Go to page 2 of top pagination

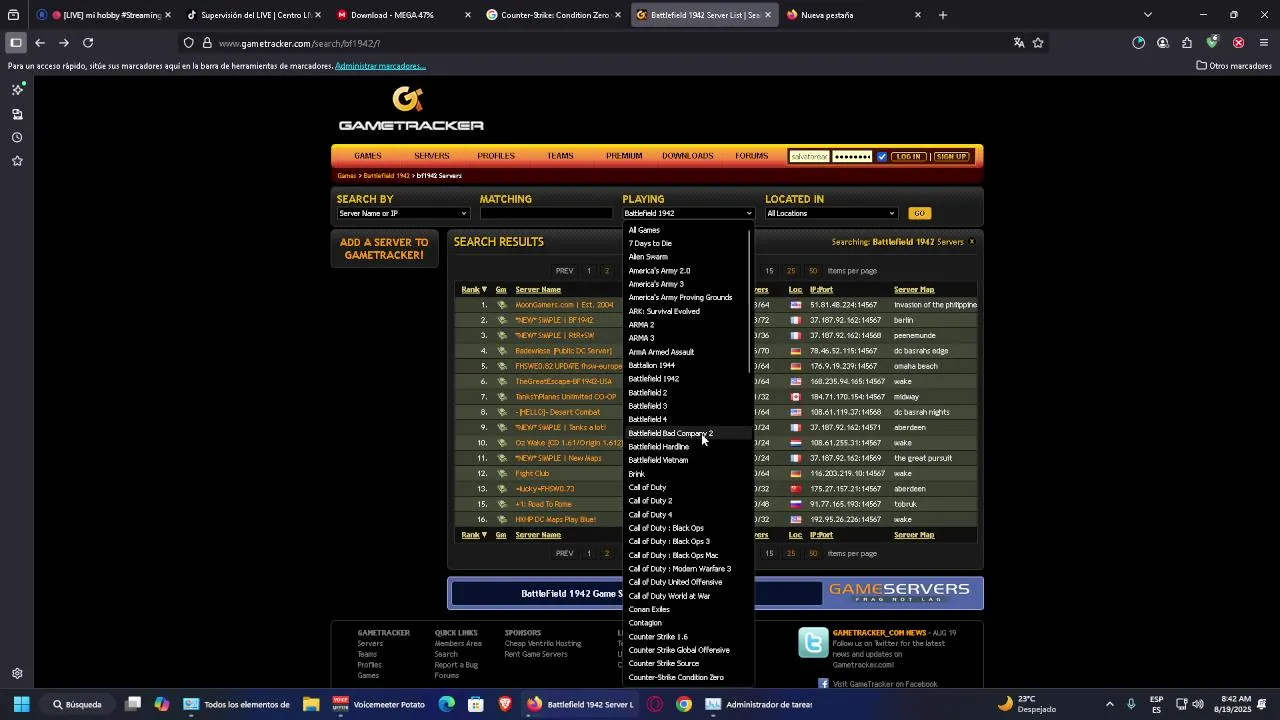(x=606, y=271)
